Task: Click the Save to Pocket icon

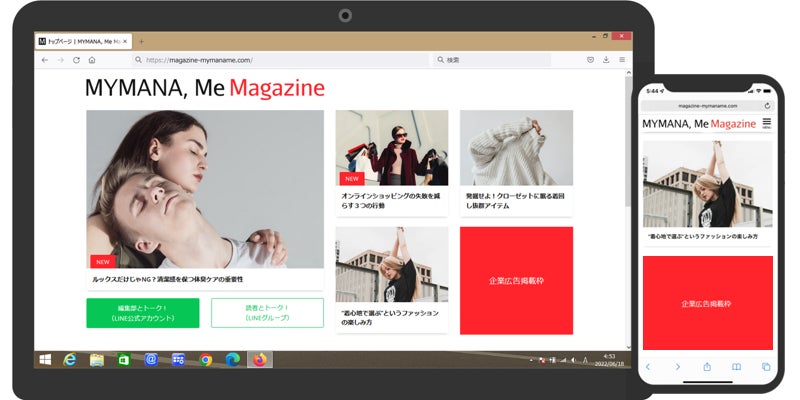Action: (x=590, y=60)
